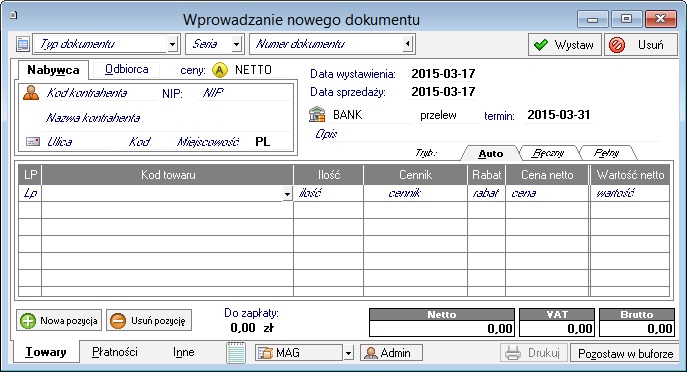The width and height of the screenshot is (687, 372).
Task: Open the Towary bottom tab
Action: 46,352
